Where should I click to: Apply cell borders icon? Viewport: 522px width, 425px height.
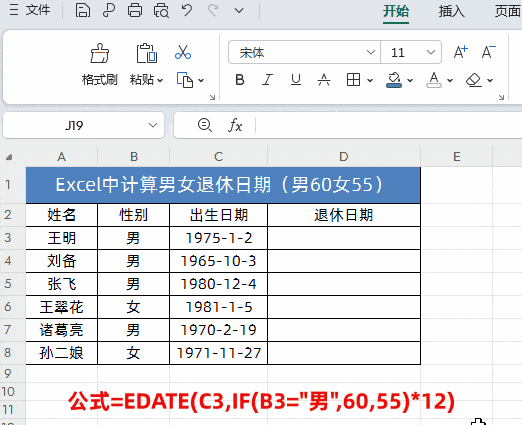[x=353, y=80]
